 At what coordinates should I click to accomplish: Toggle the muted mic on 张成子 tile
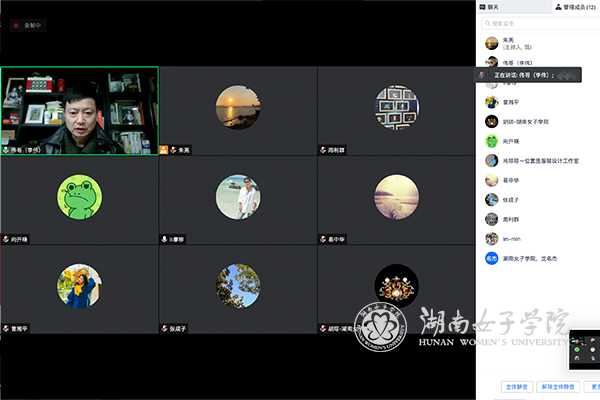(x=164, y=328)
